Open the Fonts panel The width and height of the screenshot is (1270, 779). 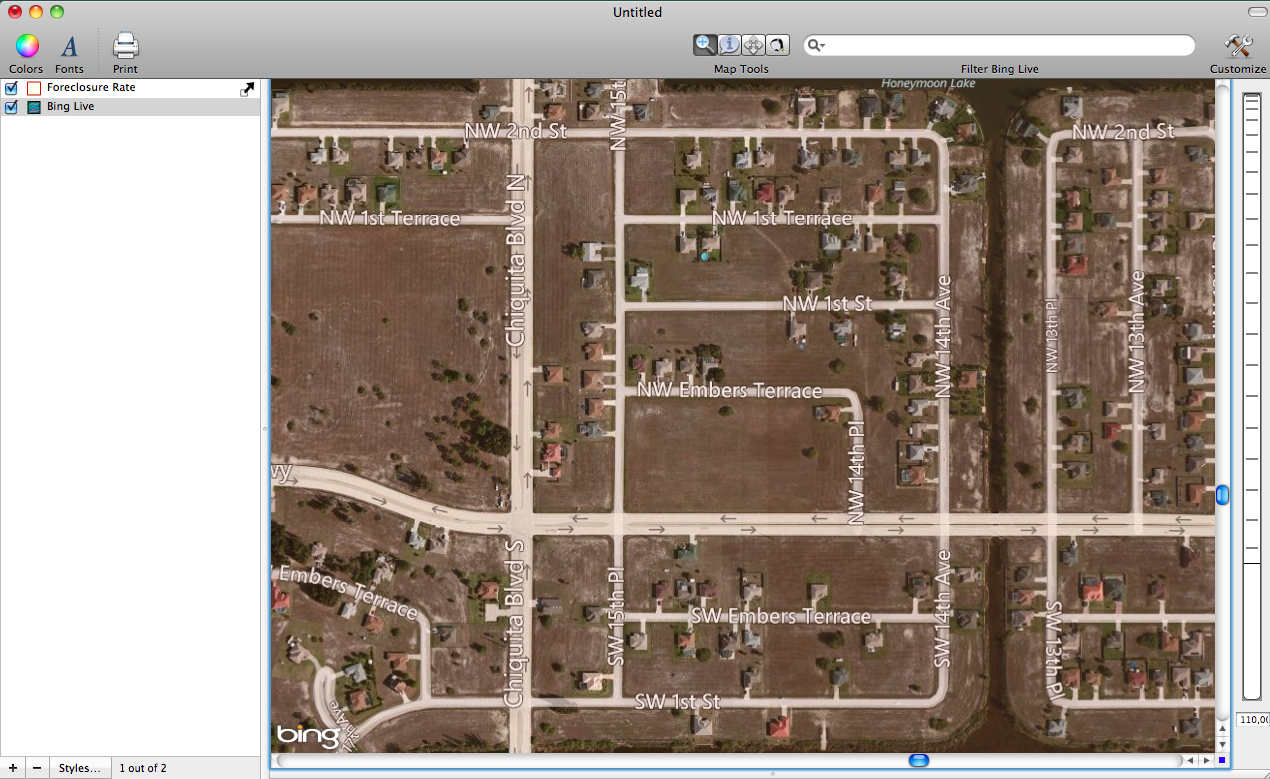(69, 46)
